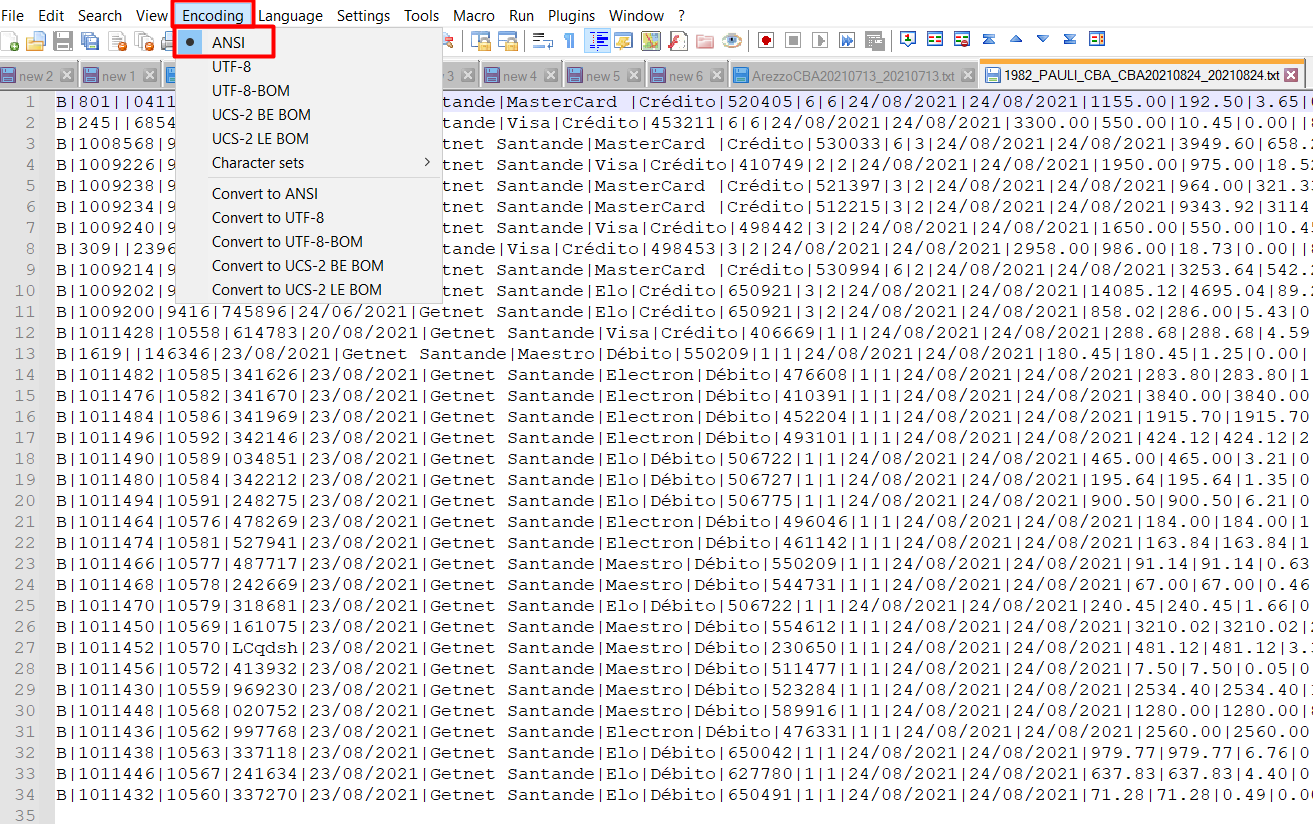Open the Language menu
The height and width of the screenshot is (824, 1313).
point(290,15)
